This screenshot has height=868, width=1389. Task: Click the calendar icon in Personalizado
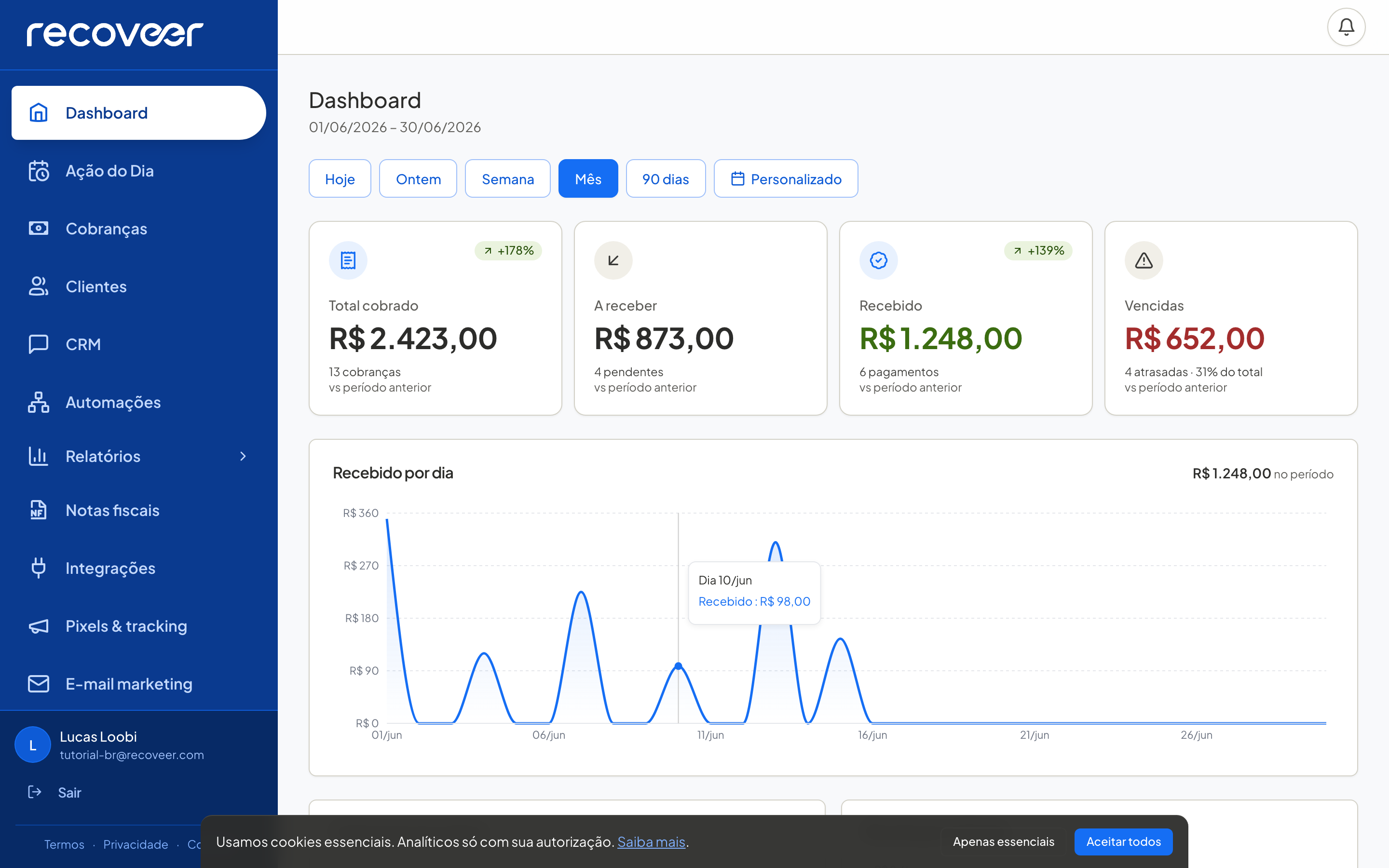click(x=737, y=179)
